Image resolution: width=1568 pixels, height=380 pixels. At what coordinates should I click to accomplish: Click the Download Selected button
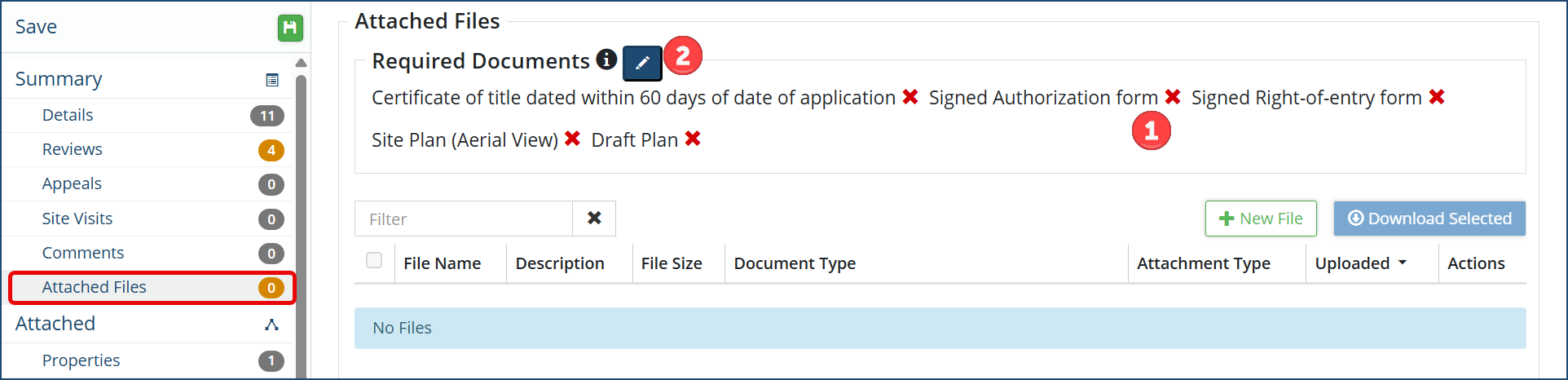click(1429, 219)
